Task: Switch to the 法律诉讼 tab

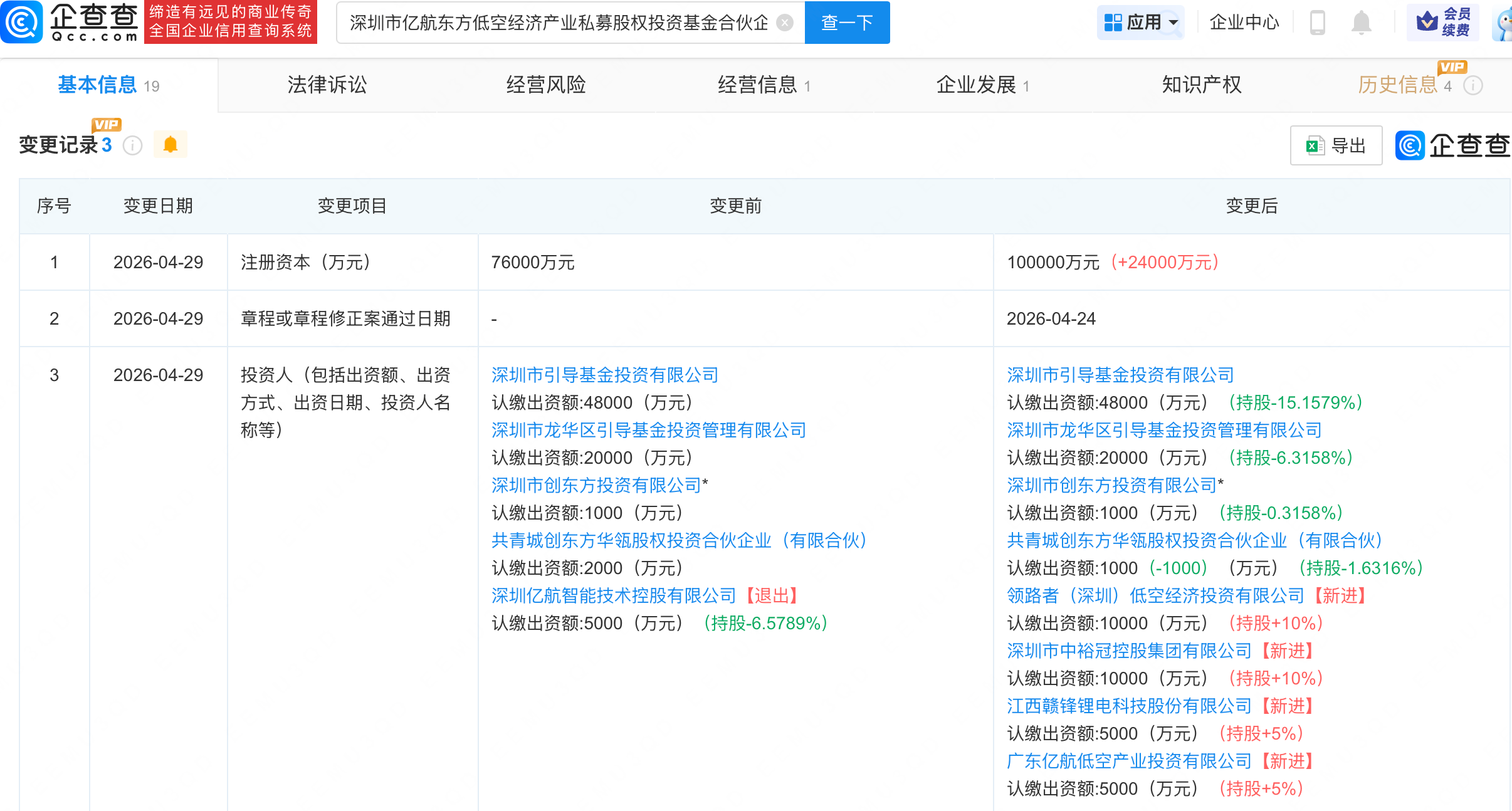Action: (x=327, y=85)
